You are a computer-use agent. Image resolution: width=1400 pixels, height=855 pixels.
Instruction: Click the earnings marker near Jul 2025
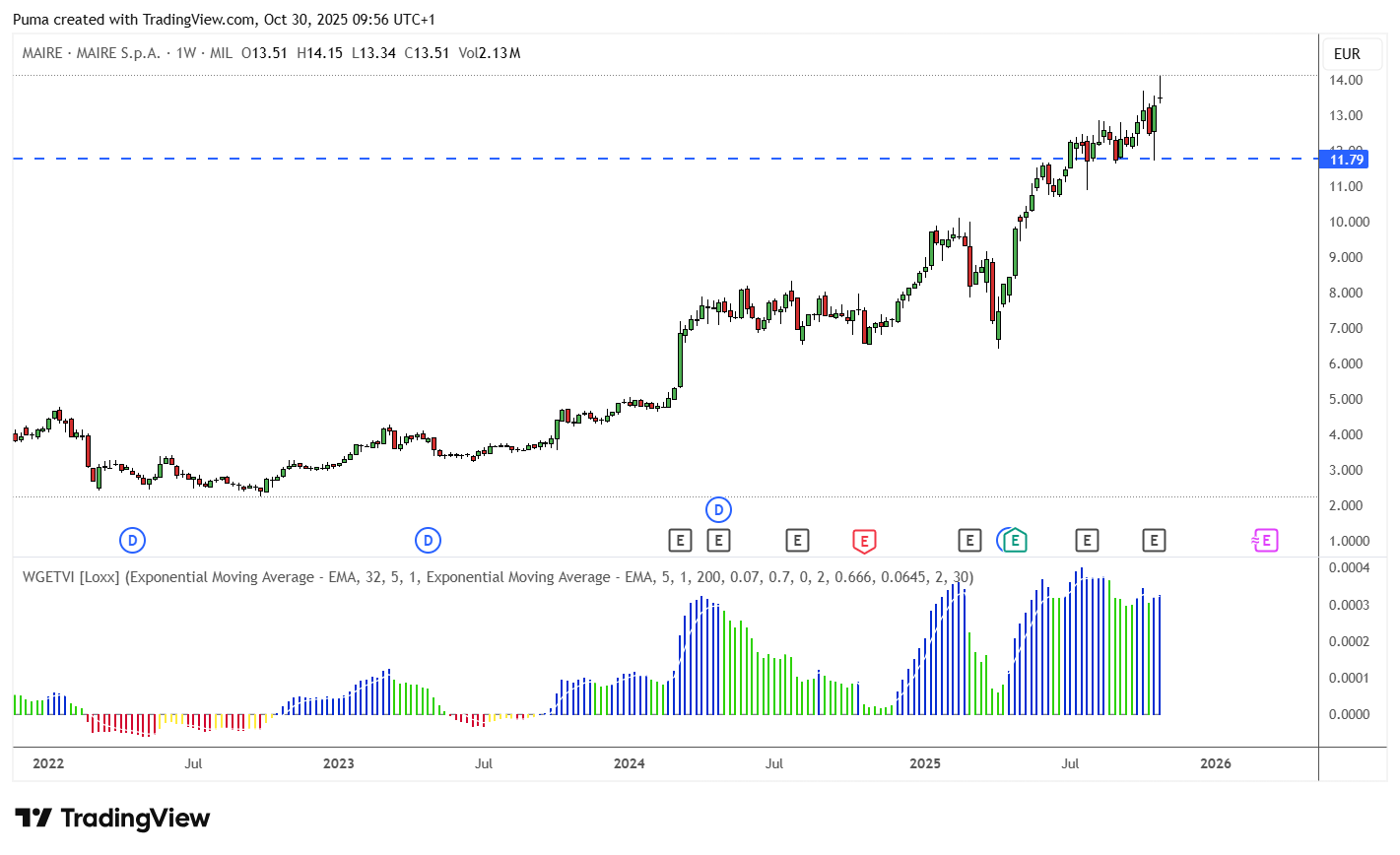click(1087, 540)
